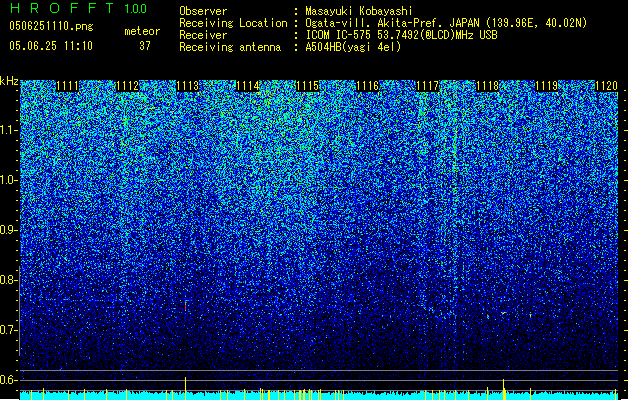The height and width of the screenshot is (400, 629).
Task: Click the 0.8 kHz frequency axis label
Action: 9,280
